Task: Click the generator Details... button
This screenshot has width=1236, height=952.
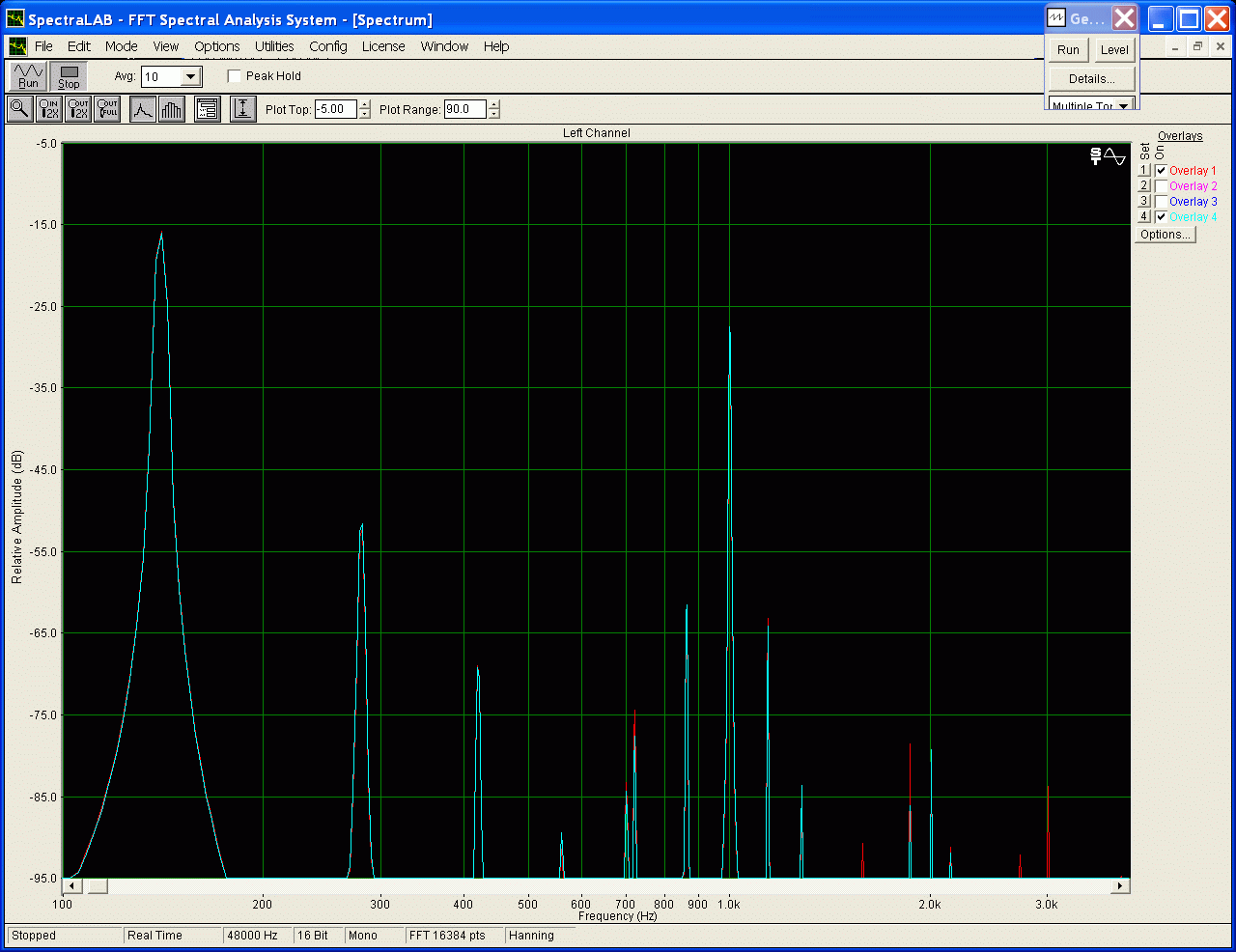Action: (x=1091, y=79)
